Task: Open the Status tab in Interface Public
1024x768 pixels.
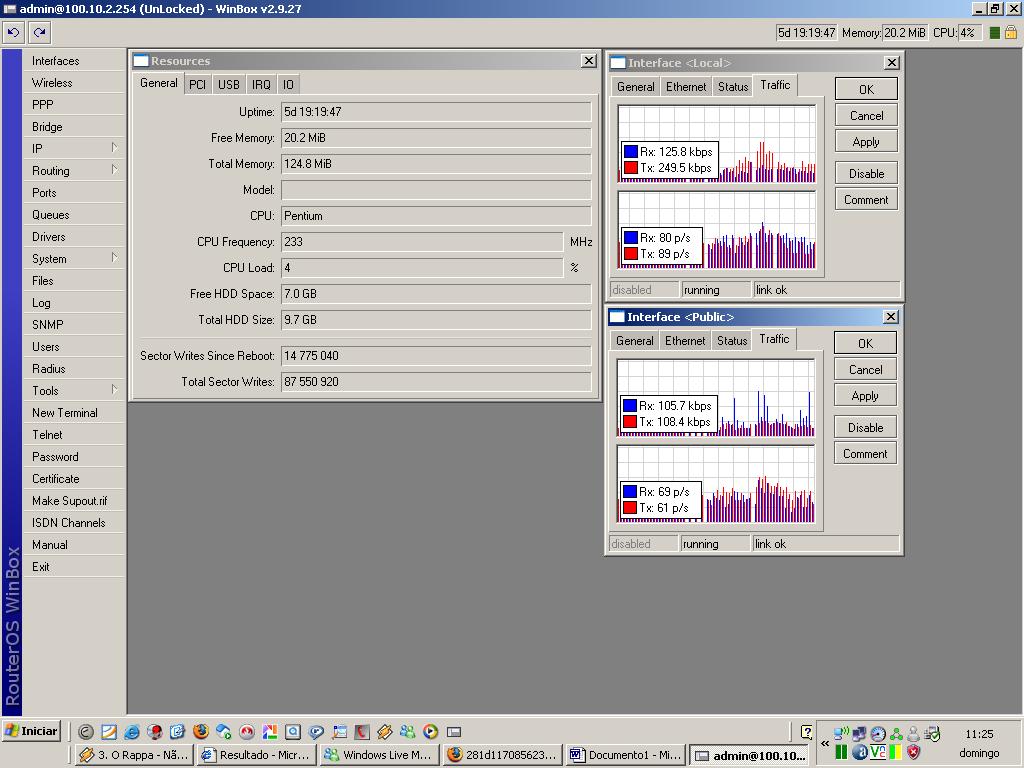Action: tap(731, 341)
